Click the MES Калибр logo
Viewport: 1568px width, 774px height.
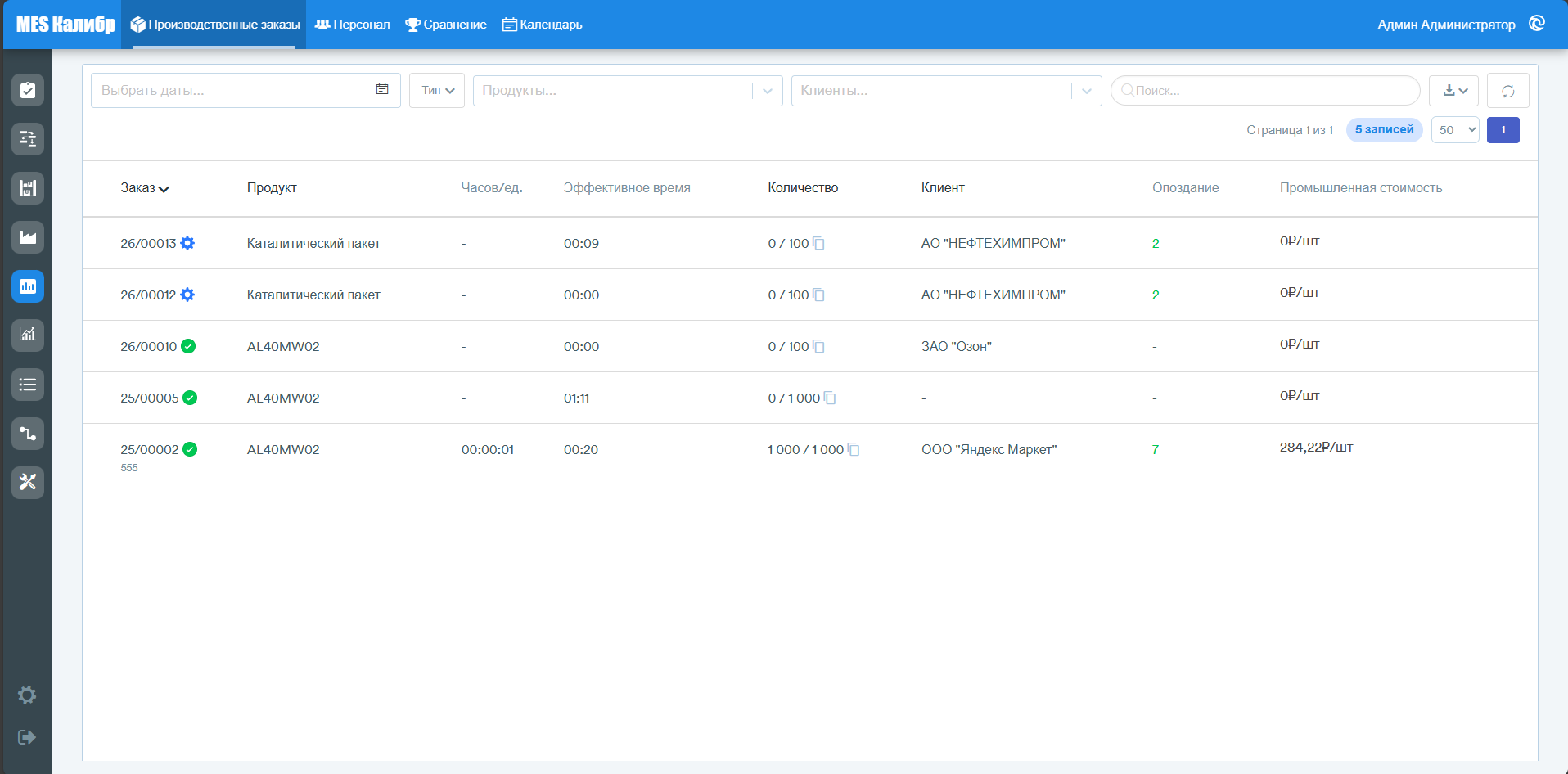tap(65, 25)
